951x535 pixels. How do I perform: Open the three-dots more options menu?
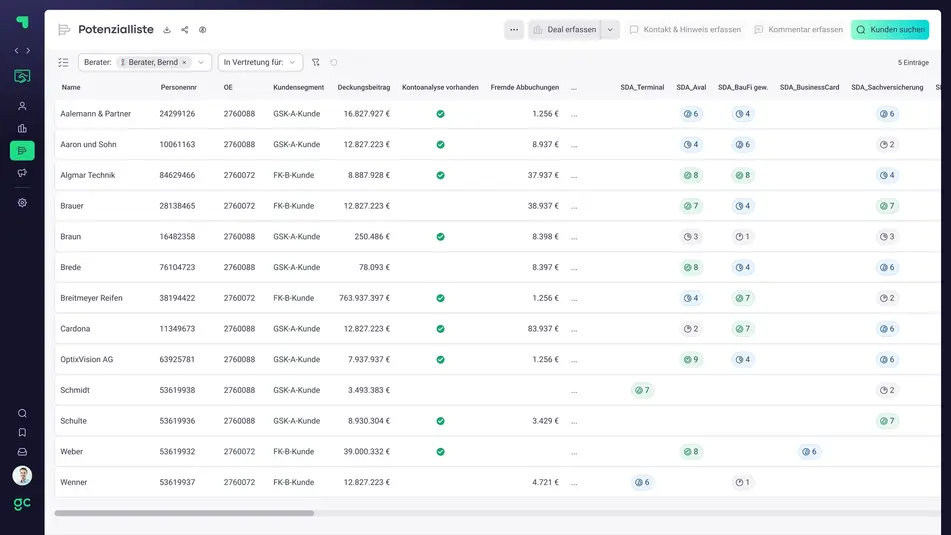click(x=514, y=30)
